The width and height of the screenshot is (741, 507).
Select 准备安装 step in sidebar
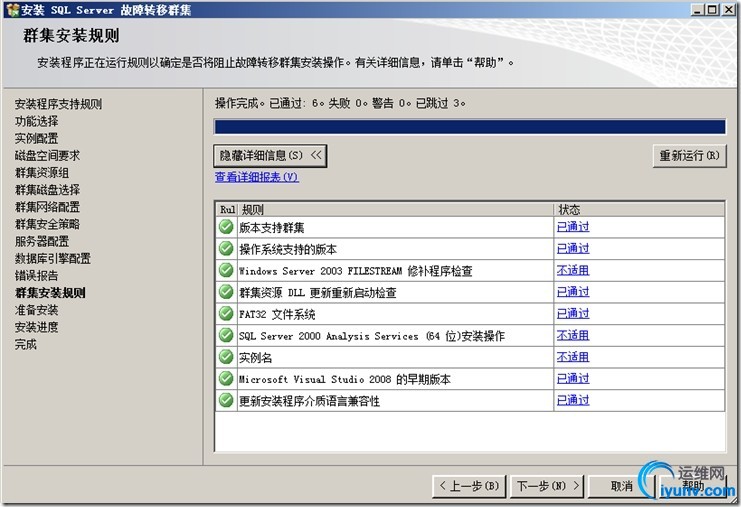pyautogui.click(x=36, y=310)
